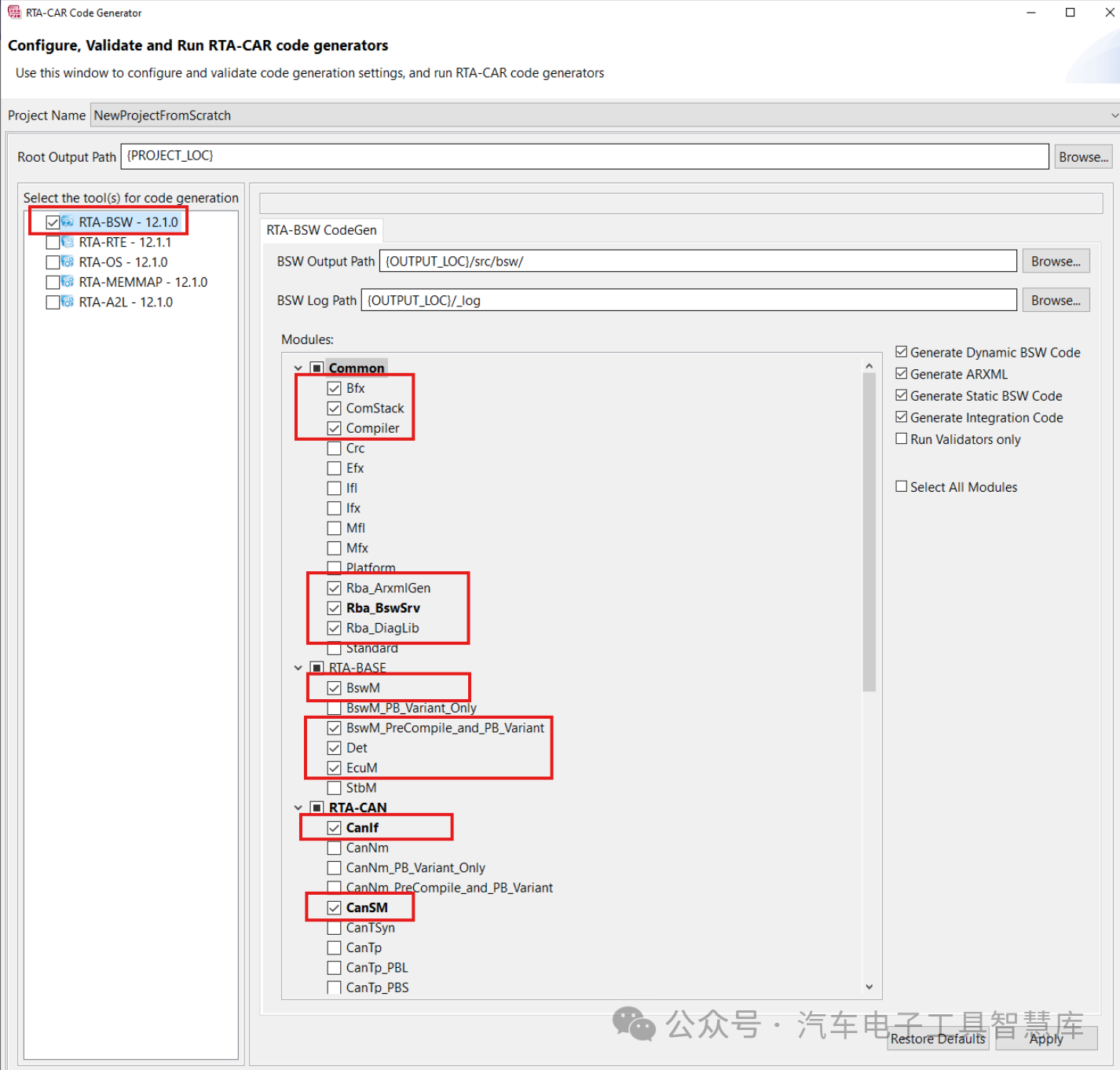Browse for the BSW Output Path
Image resolution: width=1120 pixels, height=1070 pixels.
pos(1056,261)
